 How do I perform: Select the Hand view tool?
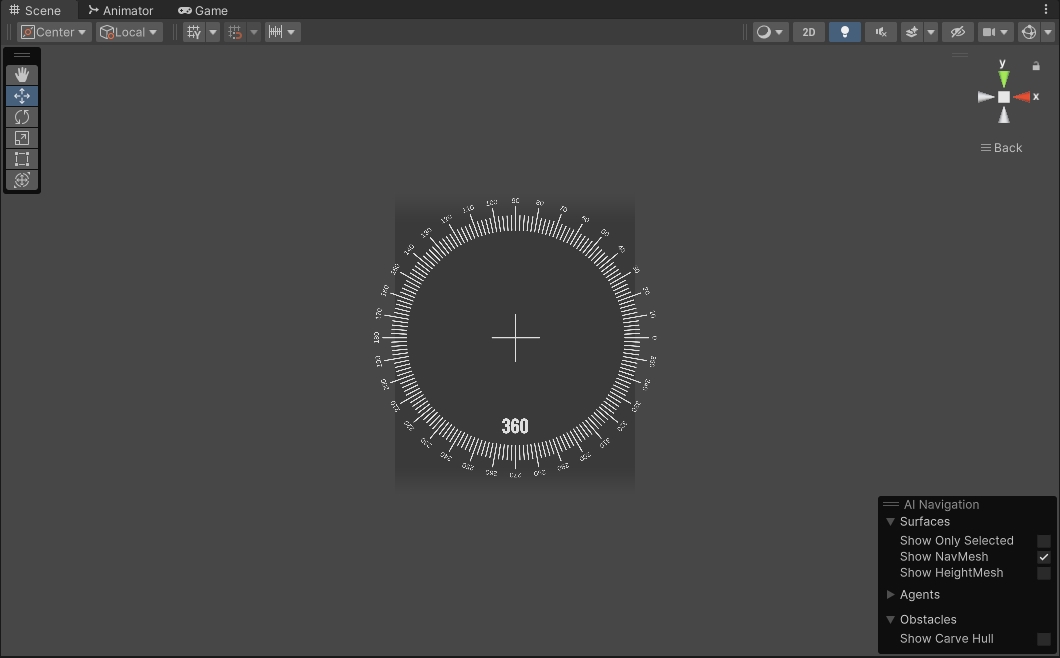click(x=21, y=74)
